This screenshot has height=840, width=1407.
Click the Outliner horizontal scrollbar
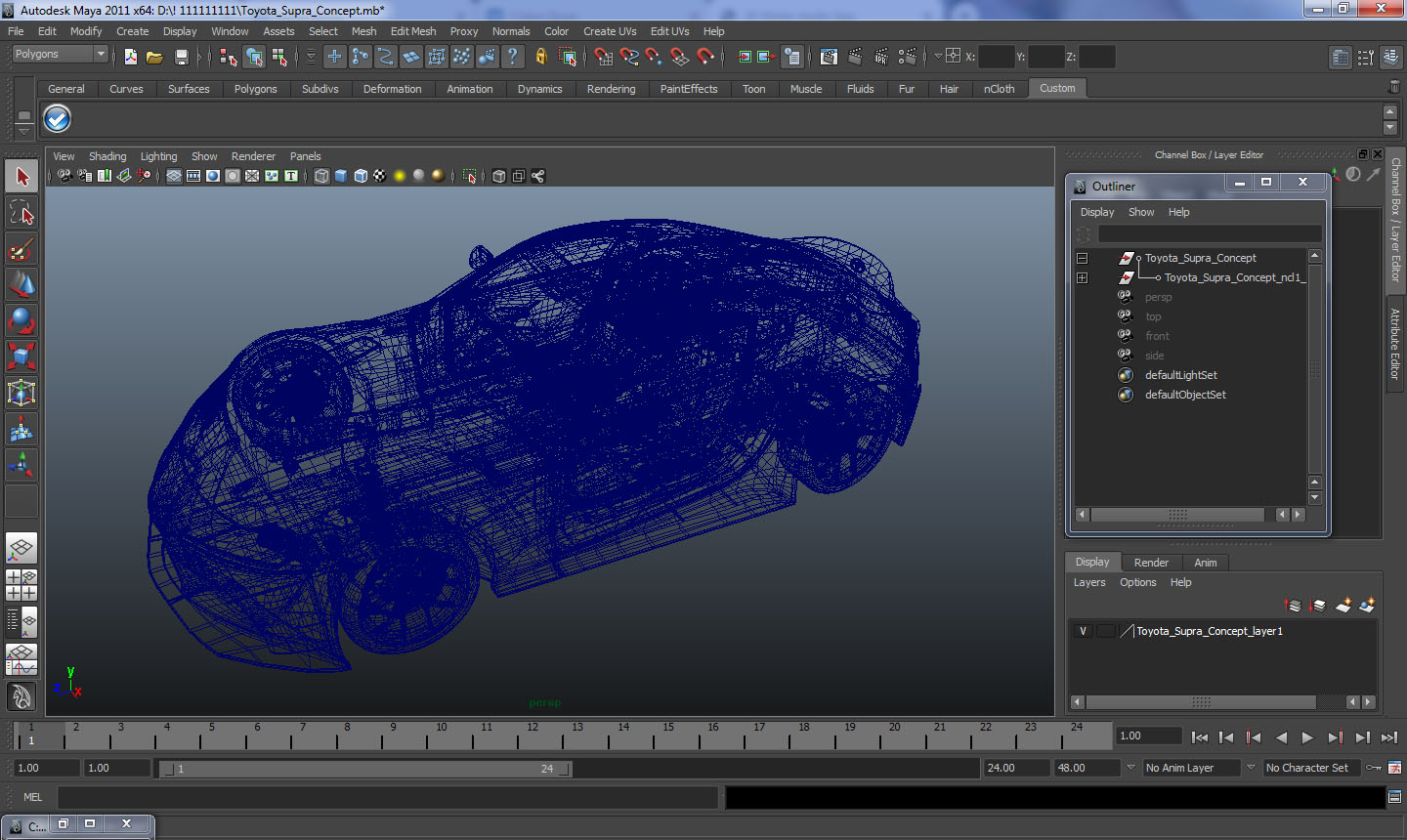click(1177, 515)
